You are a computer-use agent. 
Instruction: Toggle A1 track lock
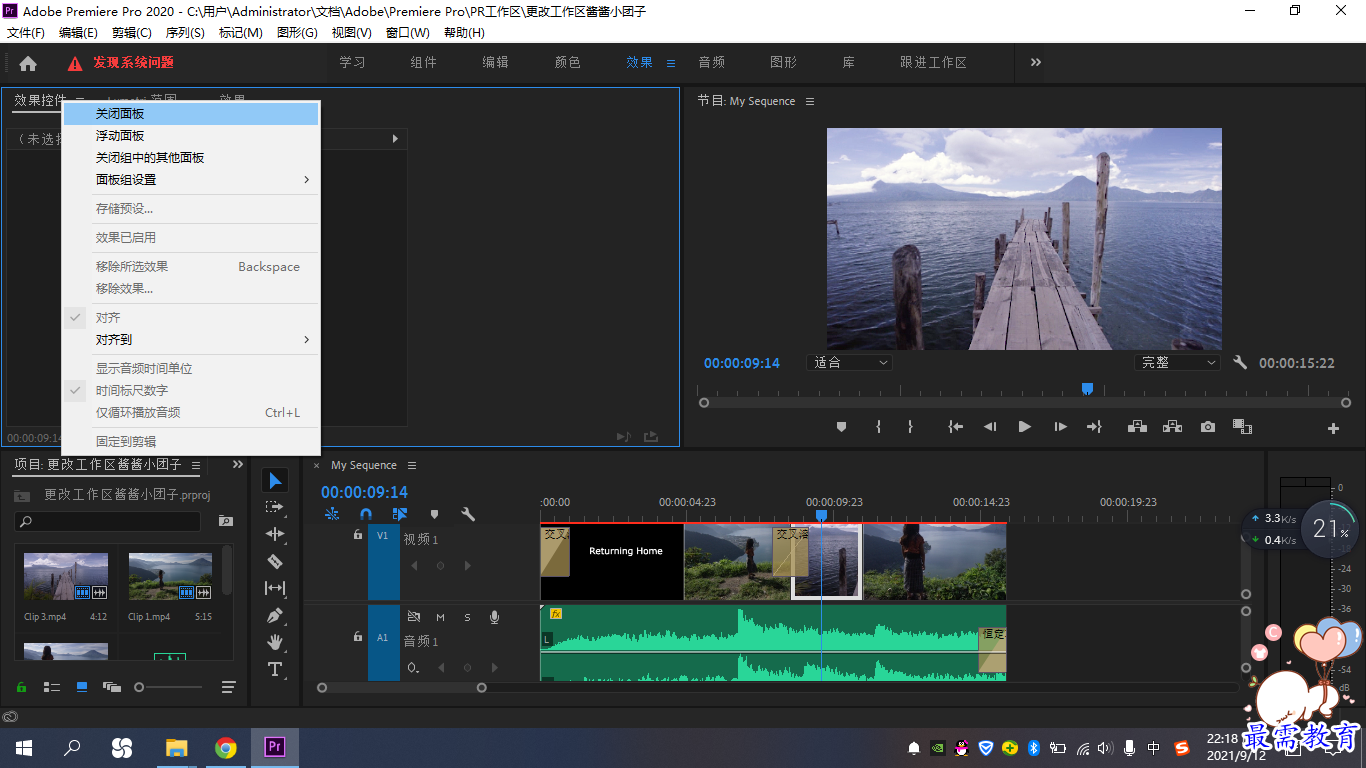(x=357, y=637)
